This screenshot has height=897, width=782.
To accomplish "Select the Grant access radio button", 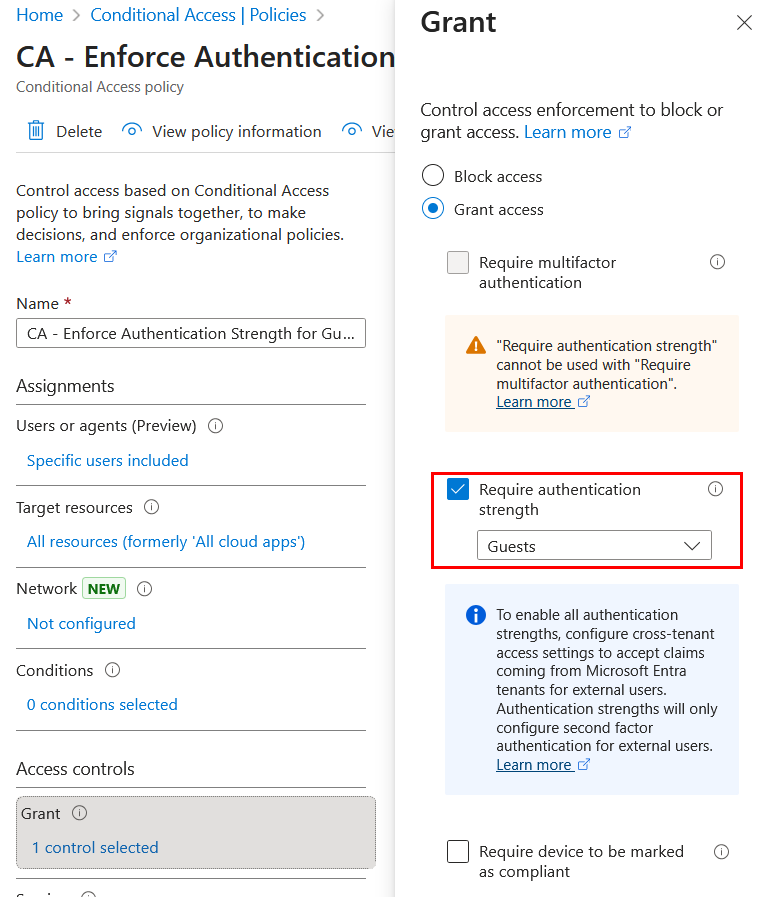I will 433,209.
